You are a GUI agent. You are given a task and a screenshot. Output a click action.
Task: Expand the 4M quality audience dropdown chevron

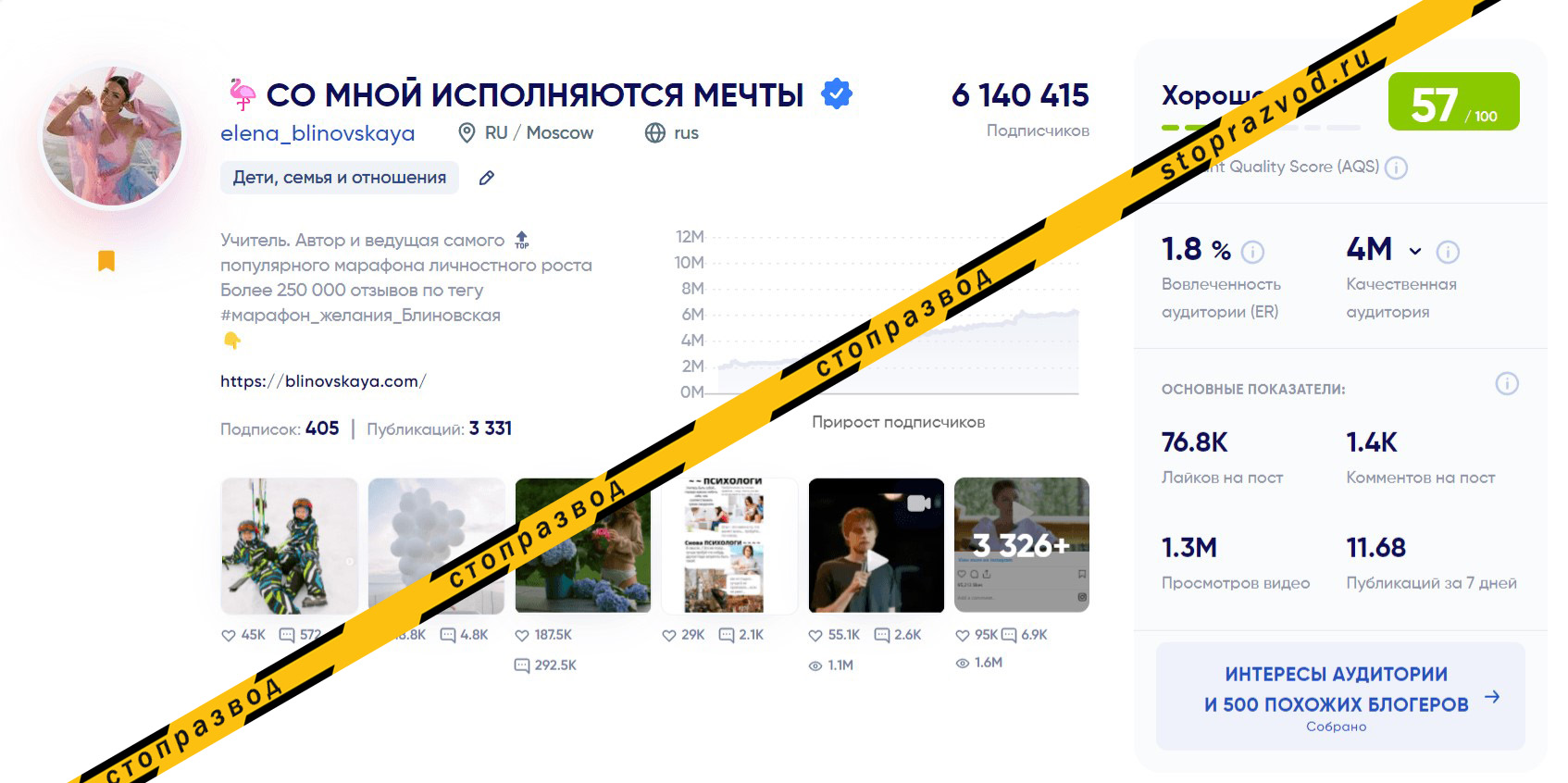tap(1415, 252)
